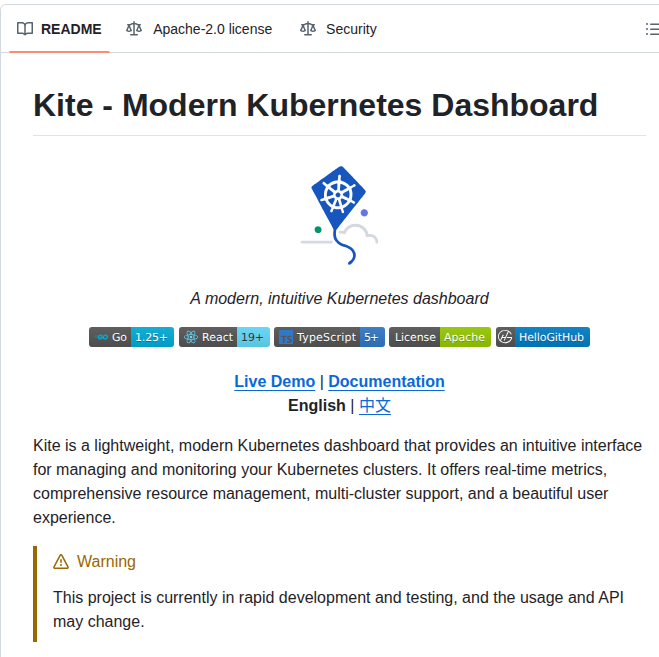Click the scale icon beside Apache-2.0 license
This screenshot has width=659, height=657.
[134, 29]
